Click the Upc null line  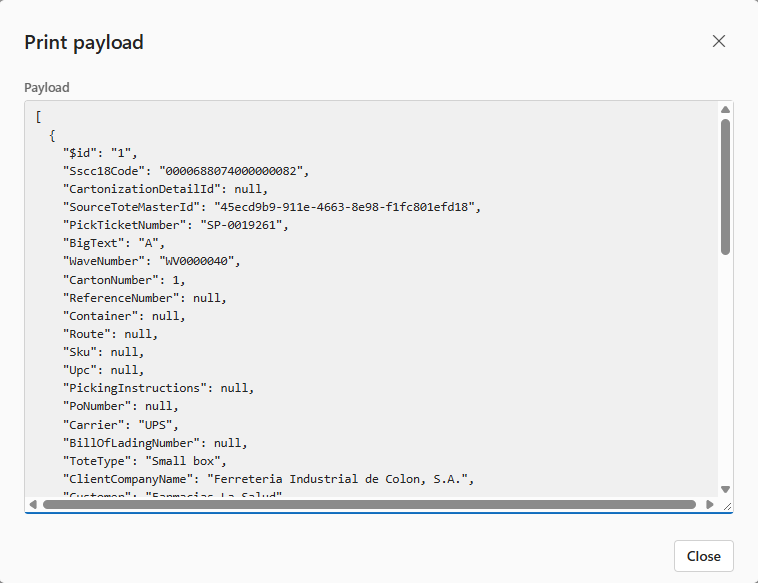[103, 370]
